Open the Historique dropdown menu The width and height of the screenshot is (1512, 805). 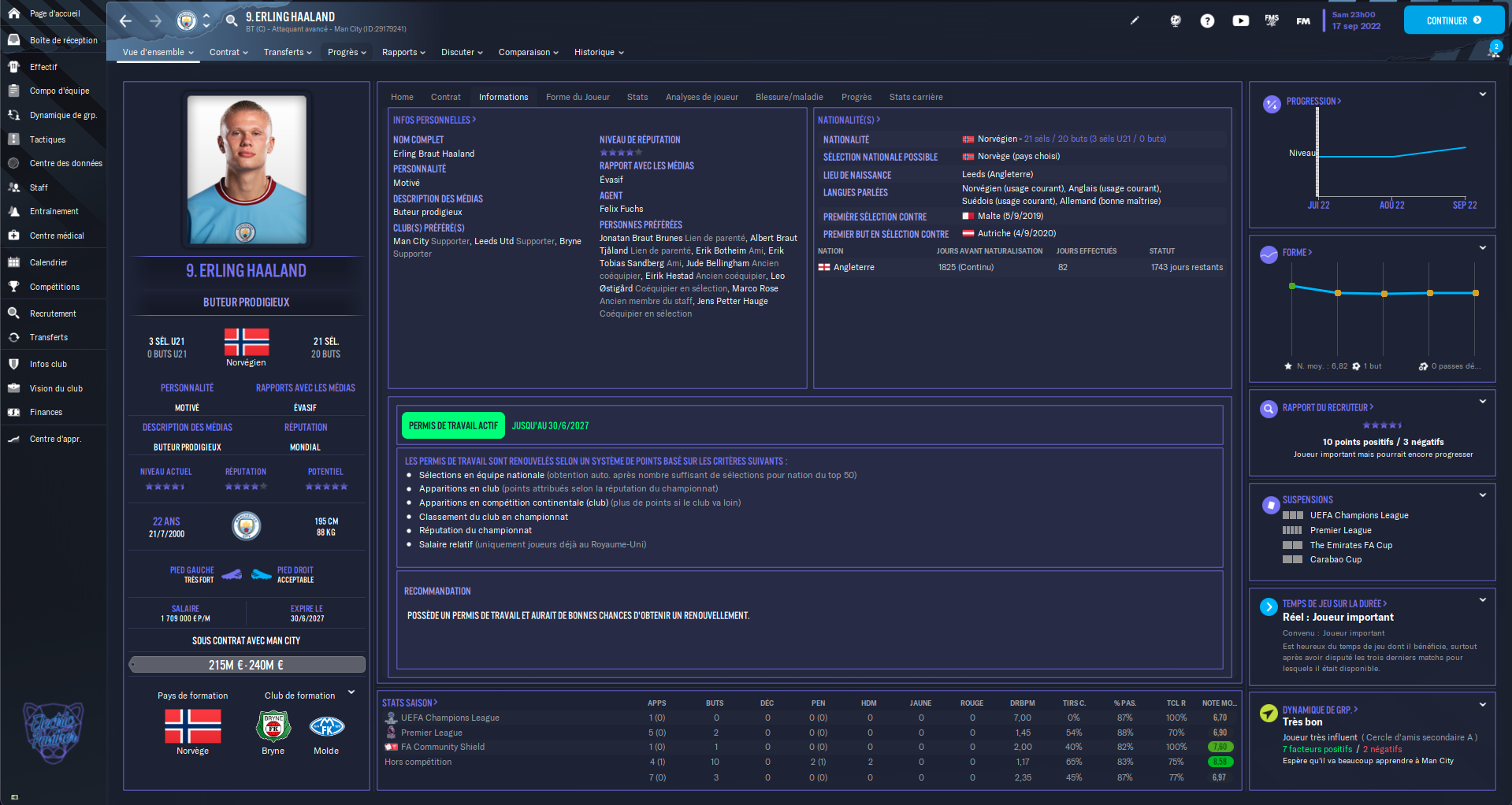pyautogui.click(x=599, y=52)
